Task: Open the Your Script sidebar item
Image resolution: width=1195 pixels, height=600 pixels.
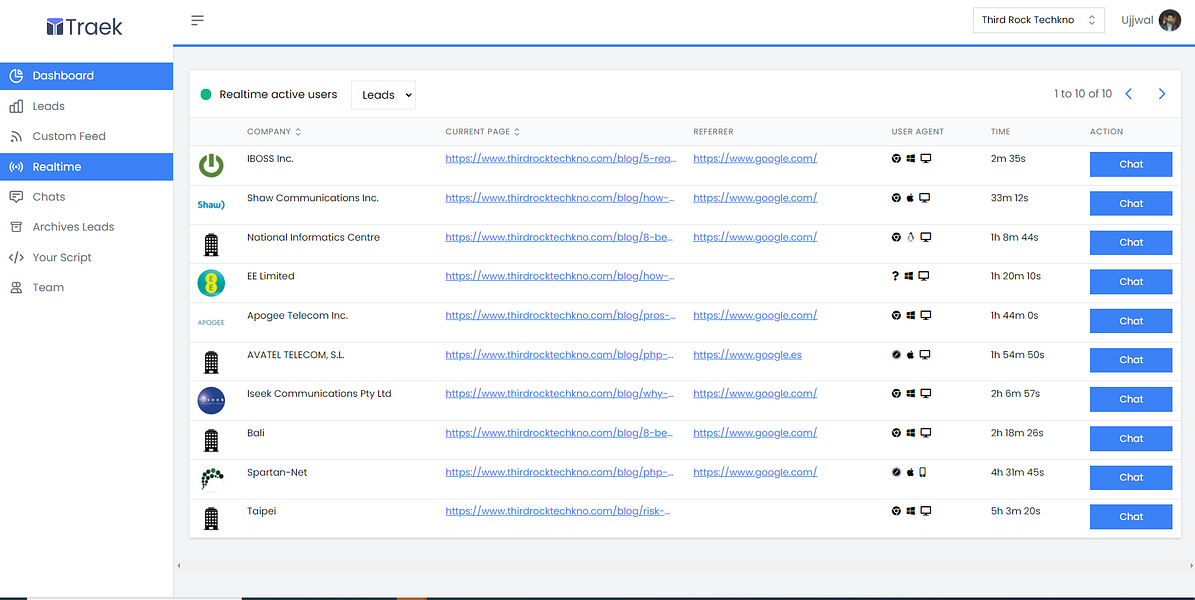Action: pos(86,258)
